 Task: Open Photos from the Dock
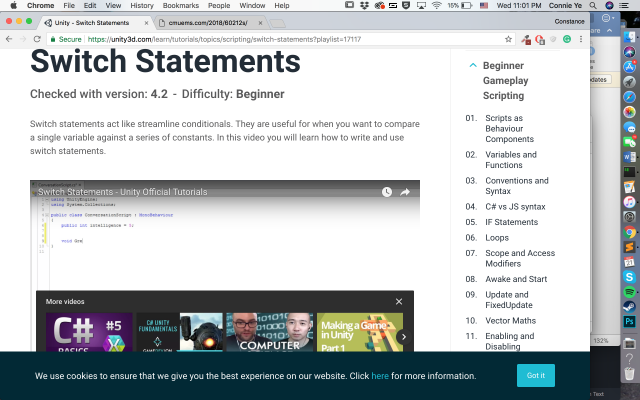coord(629,112)
